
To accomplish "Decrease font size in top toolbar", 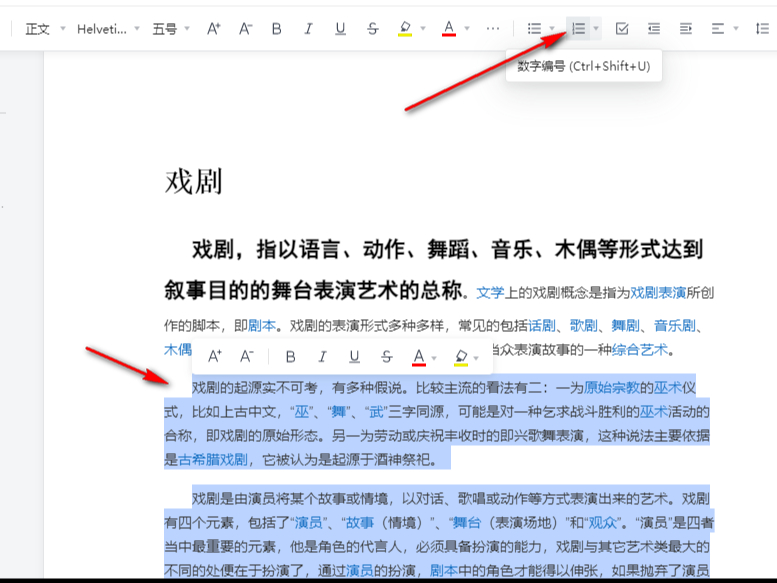I will [x=245, y=29].
